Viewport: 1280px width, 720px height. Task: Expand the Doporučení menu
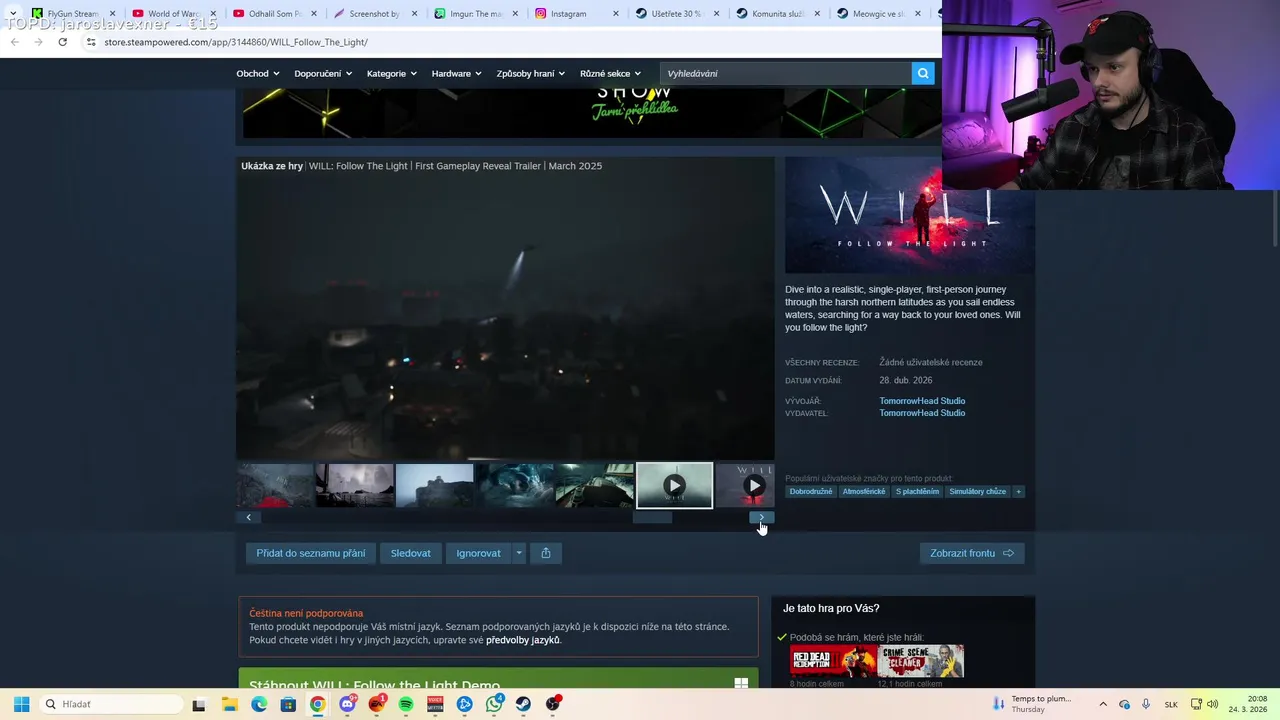[322, 73]
